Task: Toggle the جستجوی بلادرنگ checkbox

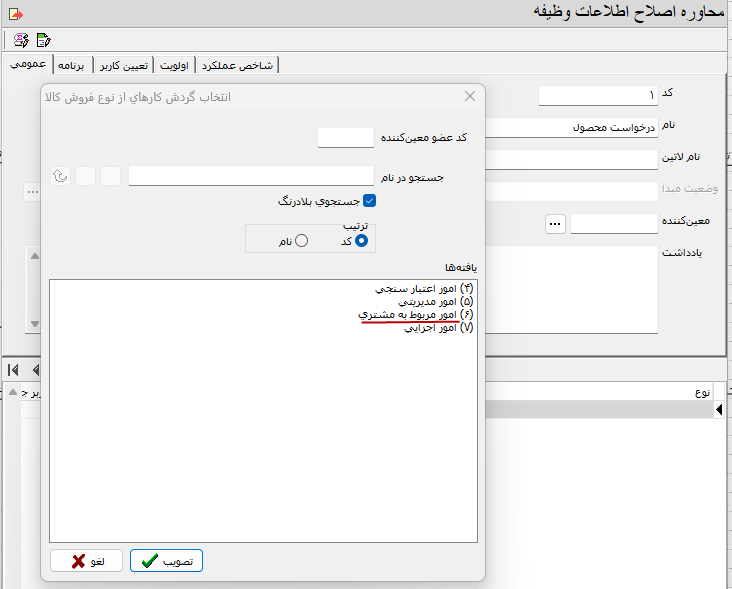Action: [369, 201]
